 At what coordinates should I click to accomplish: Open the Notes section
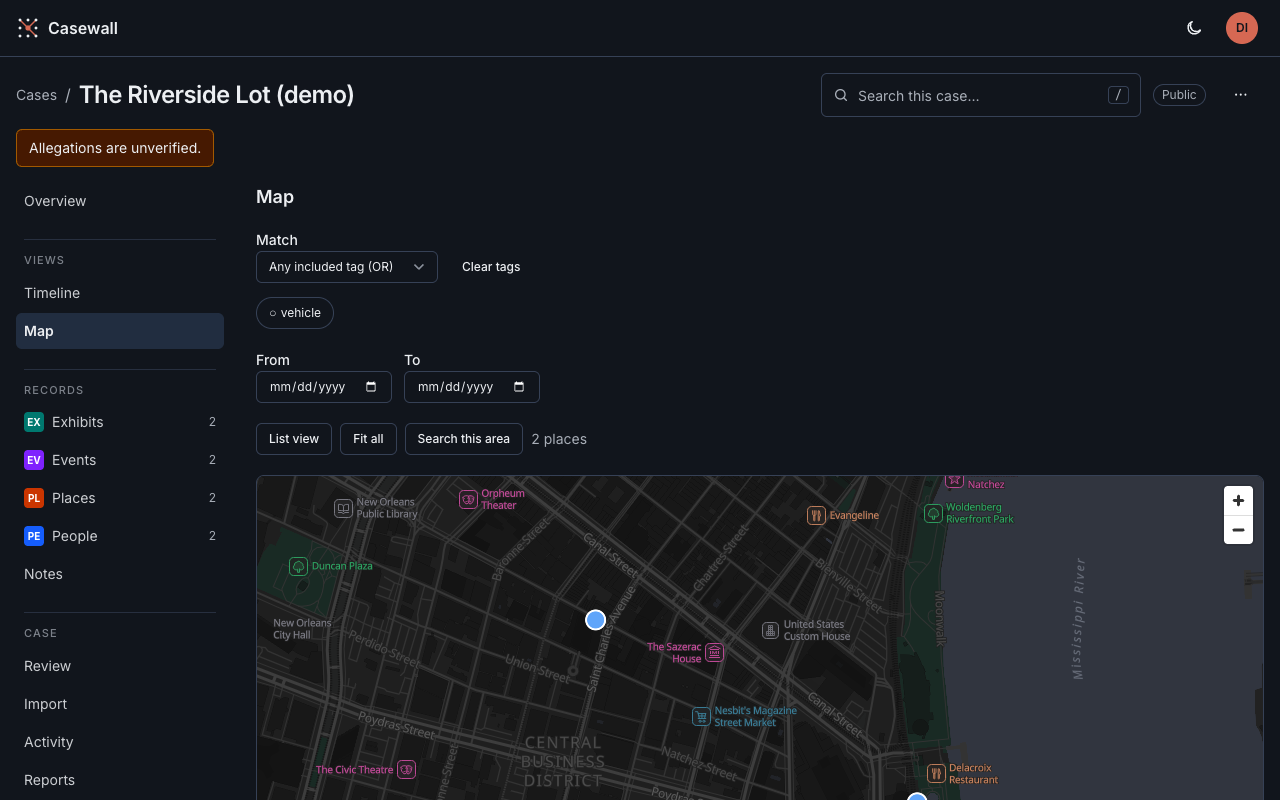(120, 574)
